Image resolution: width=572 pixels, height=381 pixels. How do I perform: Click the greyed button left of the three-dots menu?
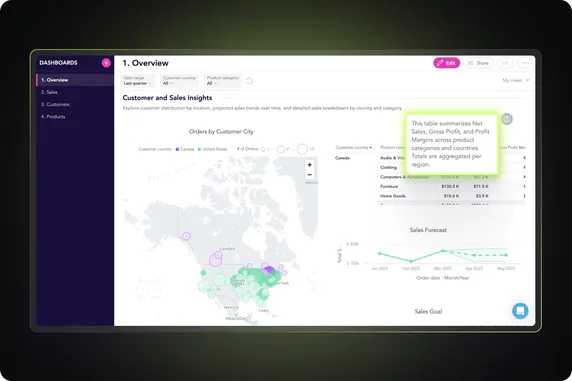pos(505,63)
